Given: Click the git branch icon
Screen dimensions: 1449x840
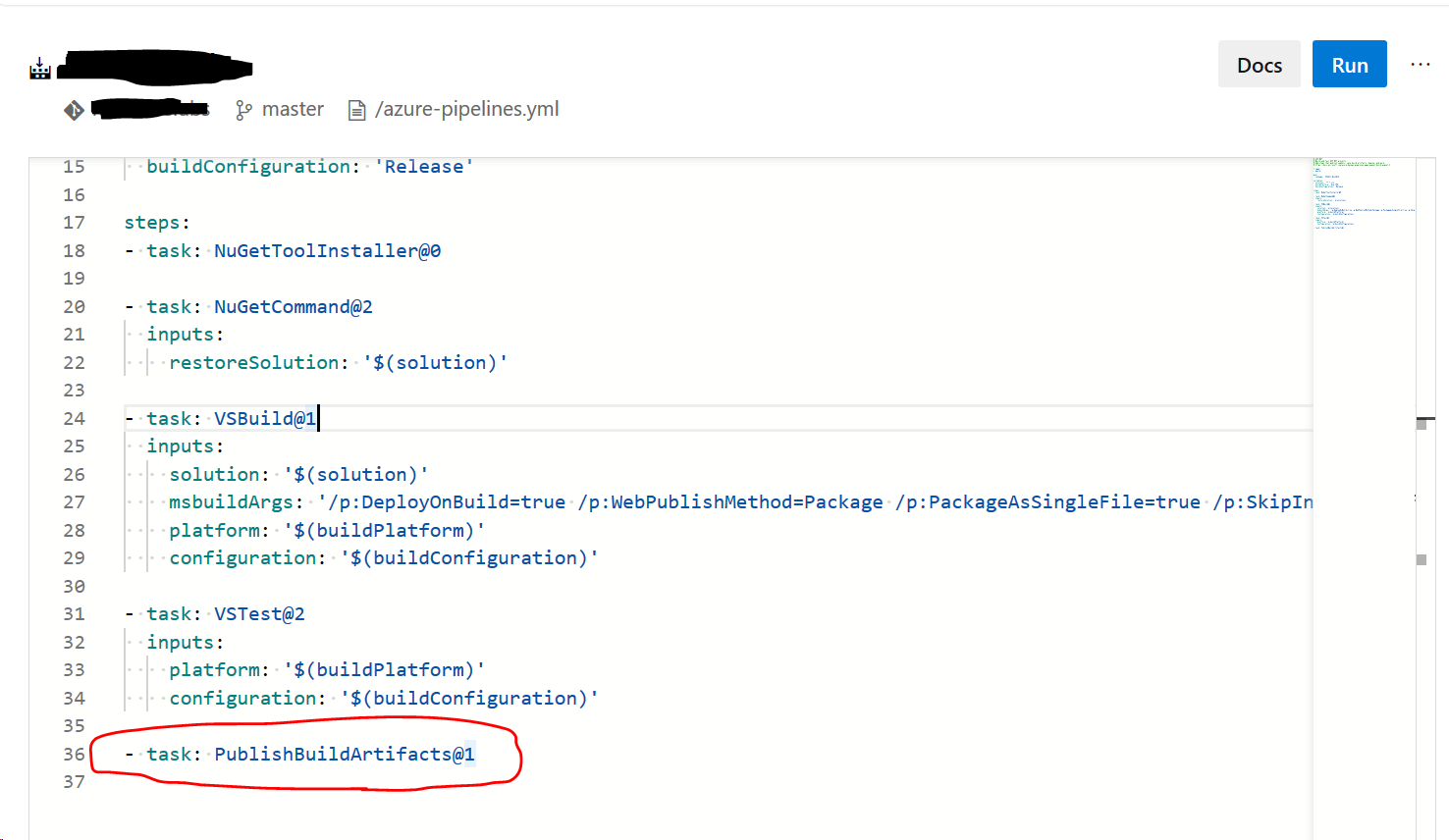Looking at the screenshot, I should (243, 110).
